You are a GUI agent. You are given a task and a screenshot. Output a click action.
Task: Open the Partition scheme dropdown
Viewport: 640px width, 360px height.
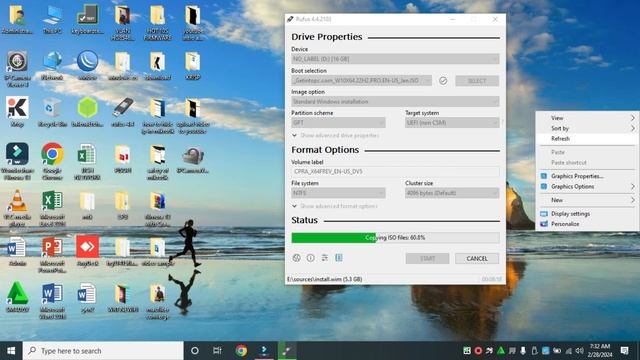[x=338, y=122]
